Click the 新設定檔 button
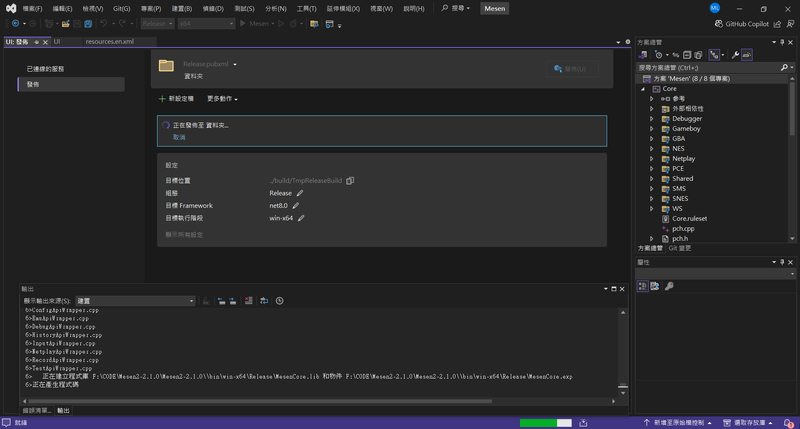Screen dimensions: 800x429 (177, 99)
